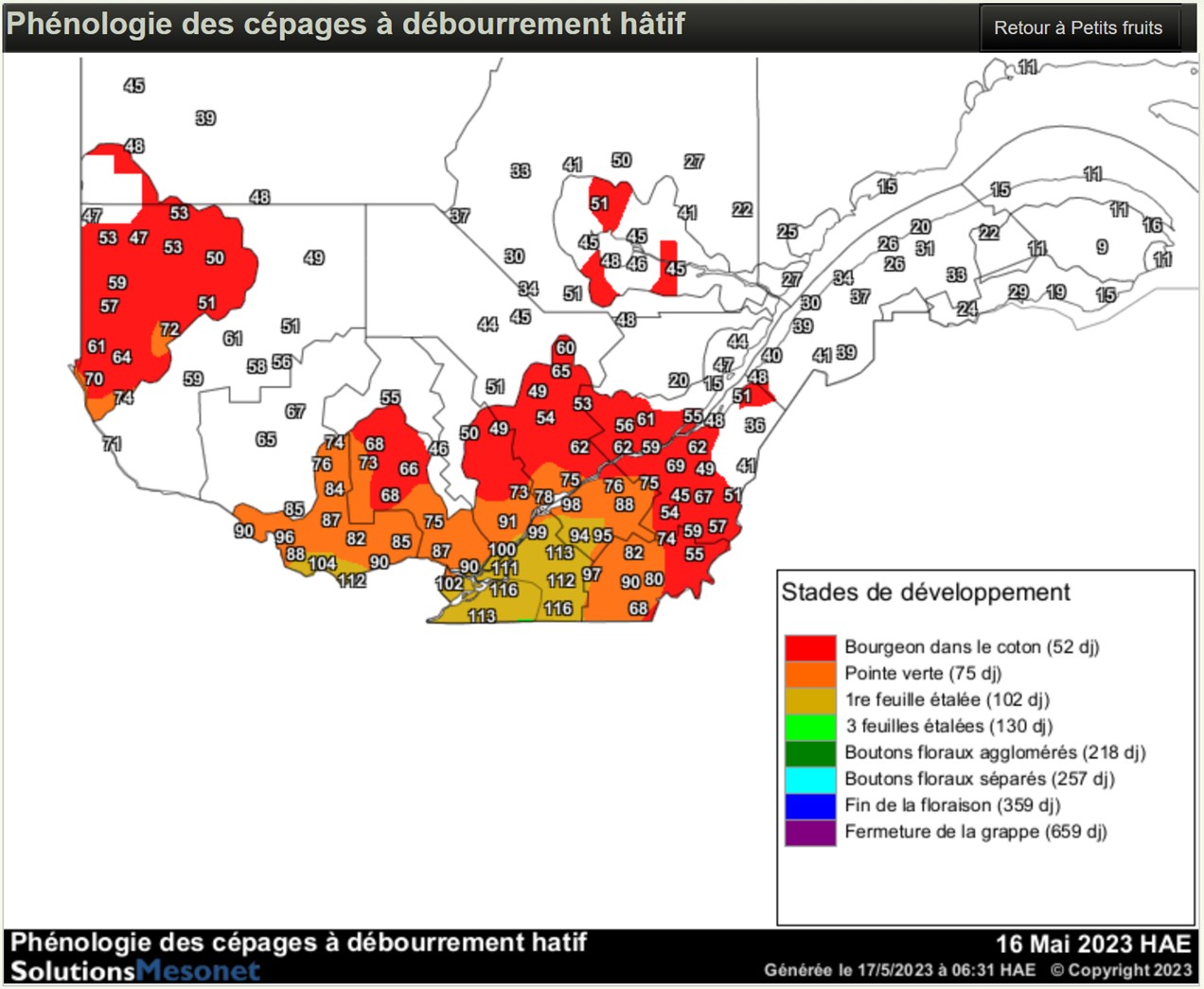Open the SolutionsMesonet logo in footer
The width and height of the screenshot is (1204, 989).
coord(134,971)
